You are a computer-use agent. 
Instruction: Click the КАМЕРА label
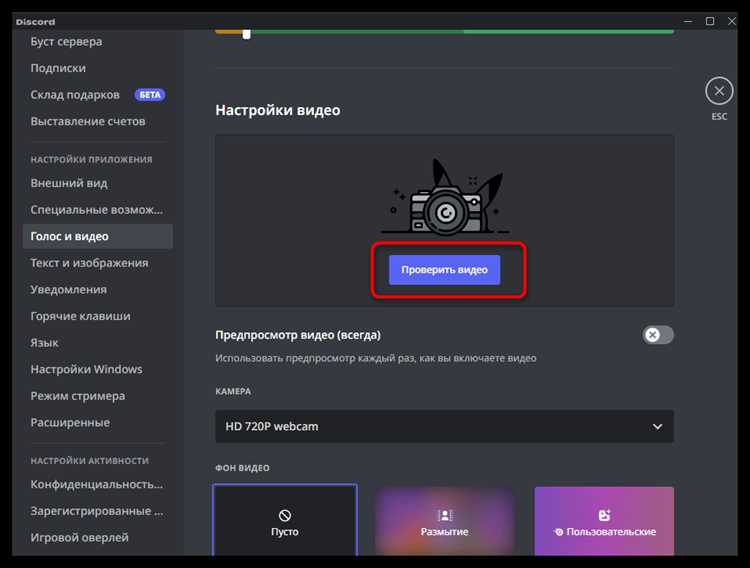233,391
